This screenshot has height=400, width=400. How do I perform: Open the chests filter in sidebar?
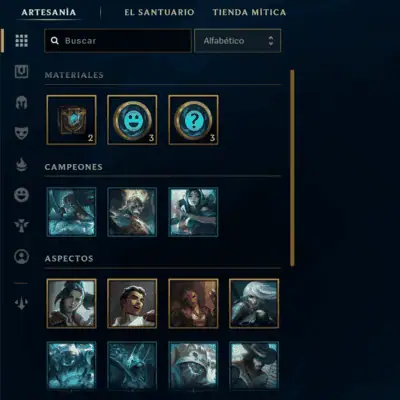[x=22, y=72]
